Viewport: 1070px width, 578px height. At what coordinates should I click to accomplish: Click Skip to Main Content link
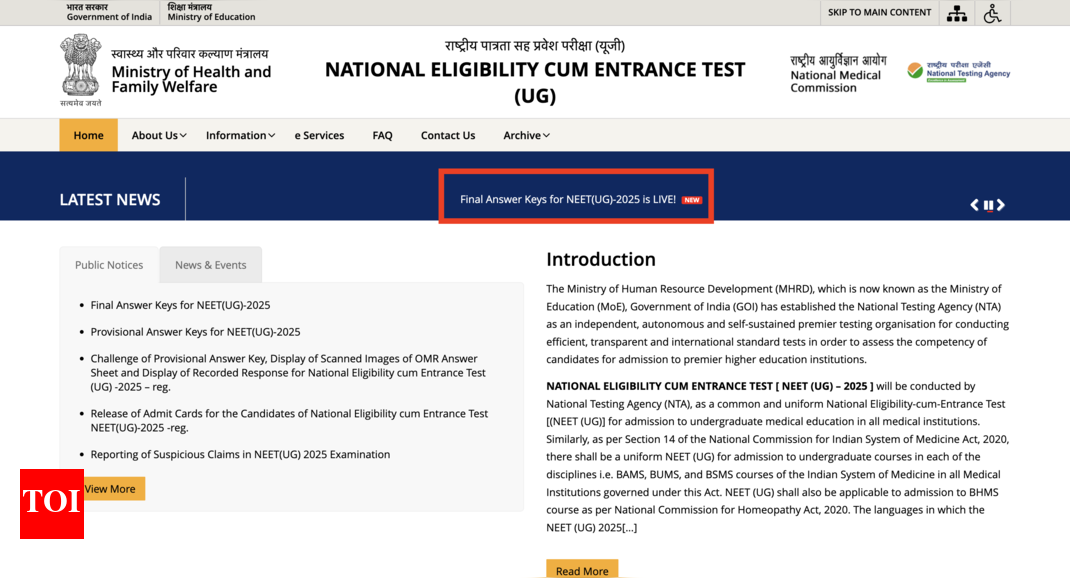click(x=879, y=12)
